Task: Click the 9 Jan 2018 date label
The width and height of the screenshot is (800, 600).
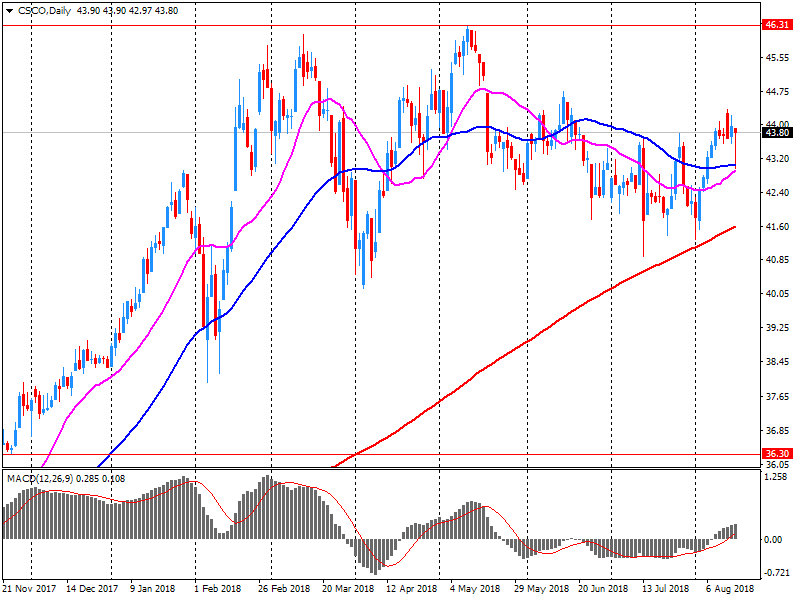Action: click(152, 588)
